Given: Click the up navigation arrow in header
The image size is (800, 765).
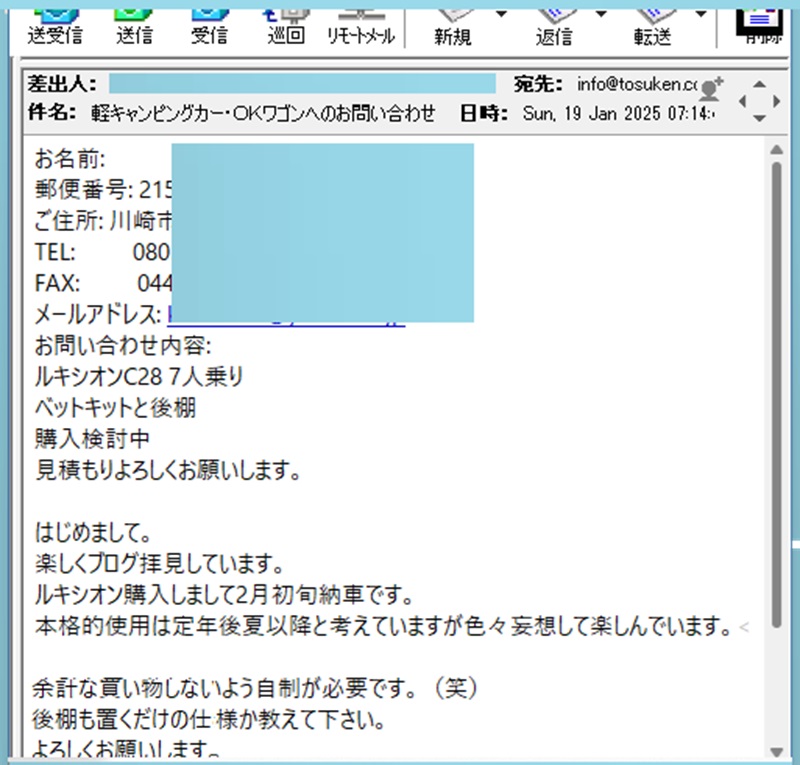Looking at the screenshot, I should click(759, 84).
